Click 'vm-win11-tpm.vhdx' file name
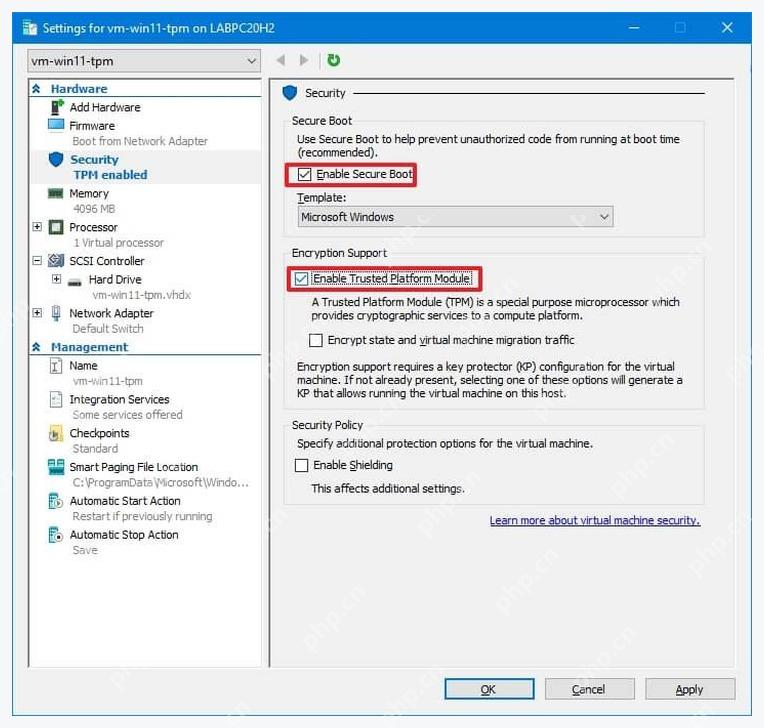The height and width of the screenshot is (728, 764). click(x=141, y=295)
